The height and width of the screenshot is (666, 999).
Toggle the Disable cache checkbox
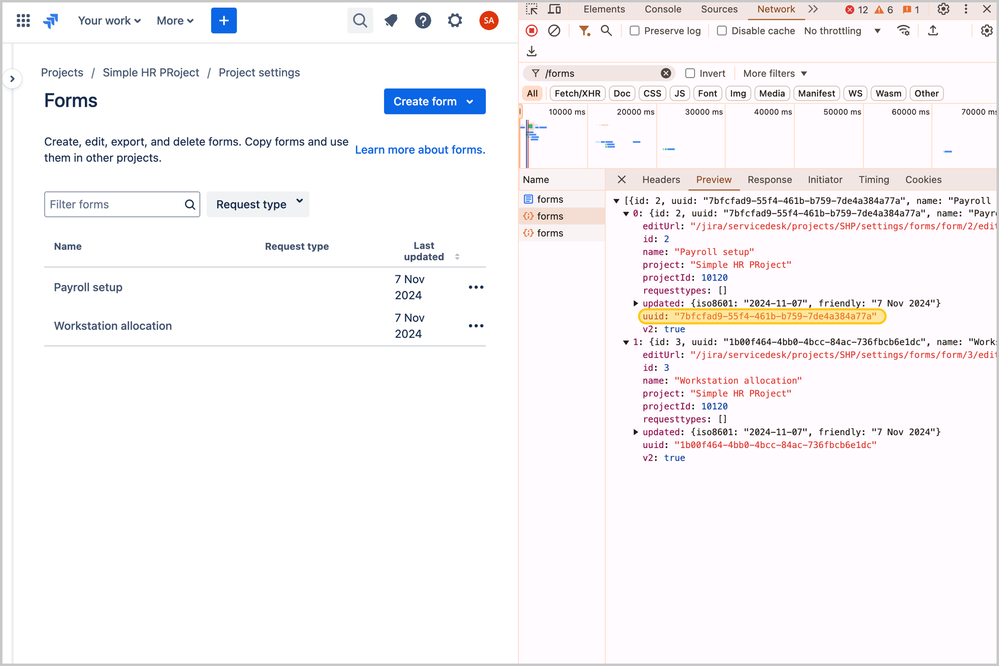pyautogui.click(x=722, y=31)
